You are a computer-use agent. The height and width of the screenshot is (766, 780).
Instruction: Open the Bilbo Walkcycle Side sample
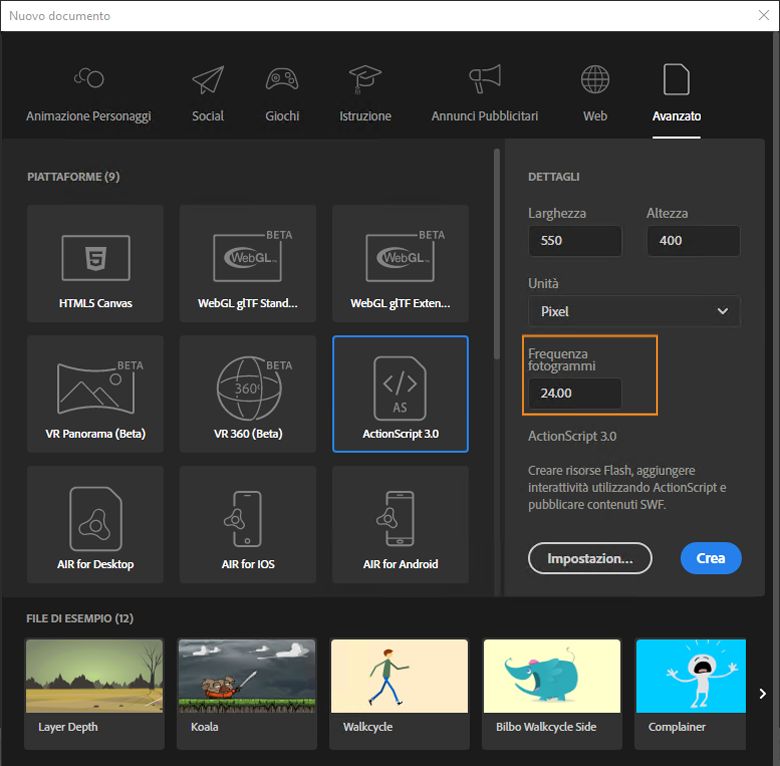552,694
